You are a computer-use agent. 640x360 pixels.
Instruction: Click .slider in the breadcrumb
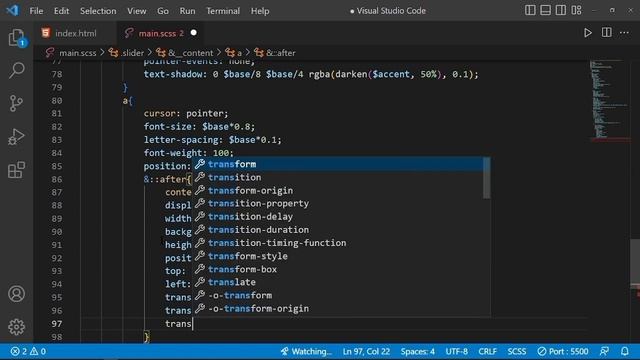(x=132, y=53)
